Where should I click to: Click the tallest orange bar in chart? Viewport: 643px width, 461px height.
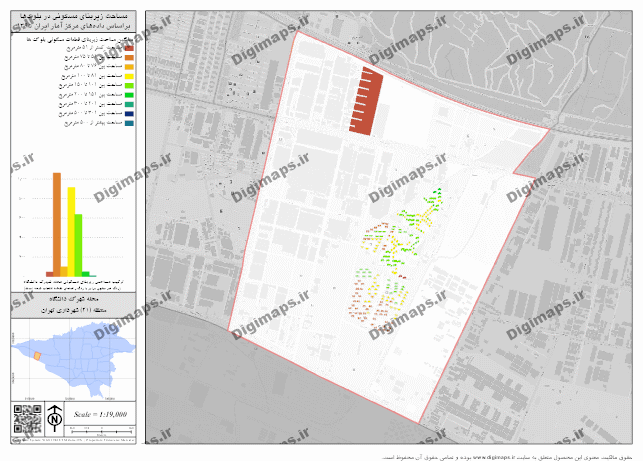(57, 223)
